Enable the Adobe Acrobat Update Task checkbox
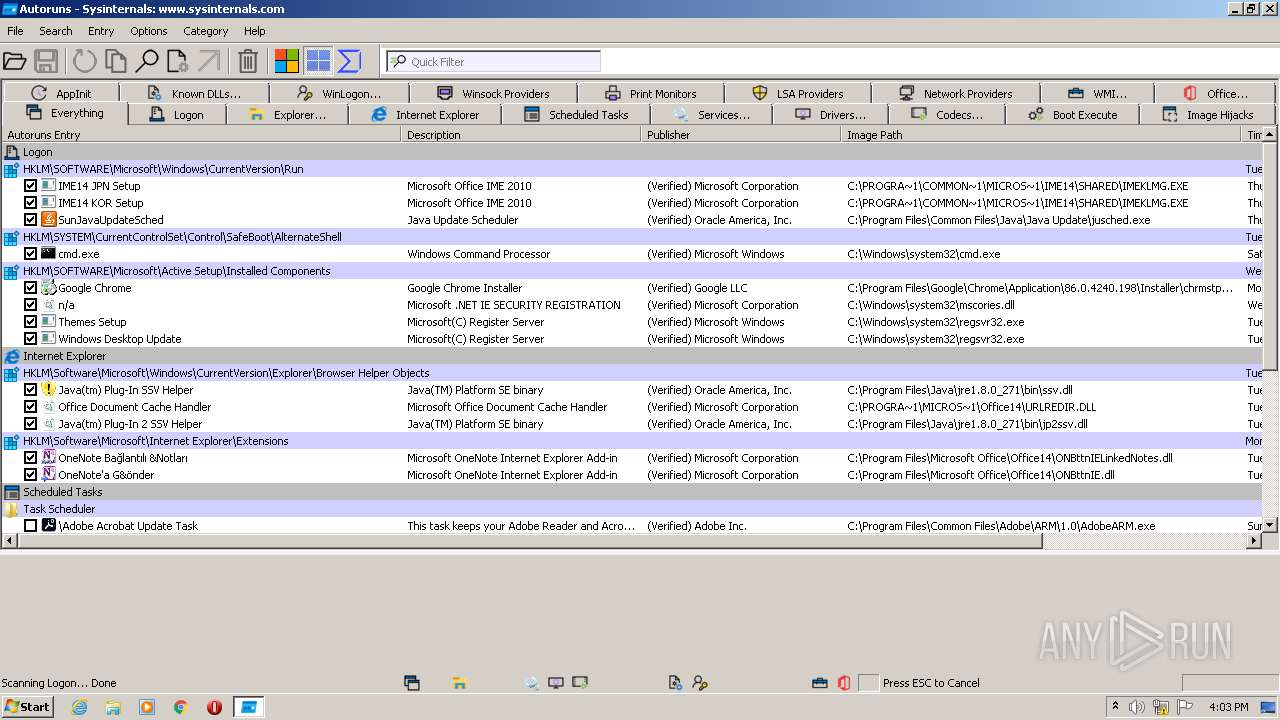 click(30, 526)
